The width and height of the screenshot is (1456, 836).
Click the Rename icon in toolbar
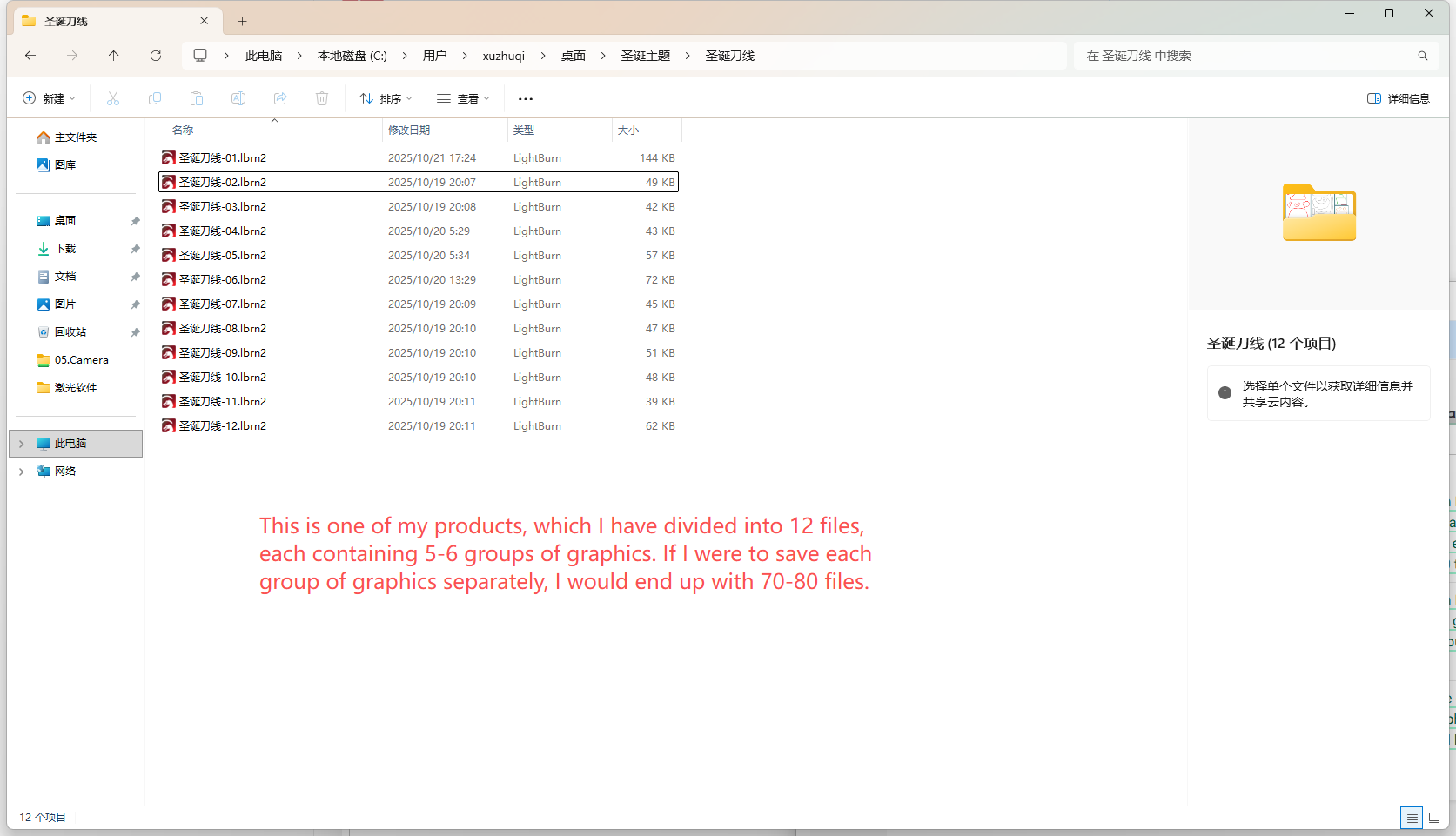tap(238, 98)
